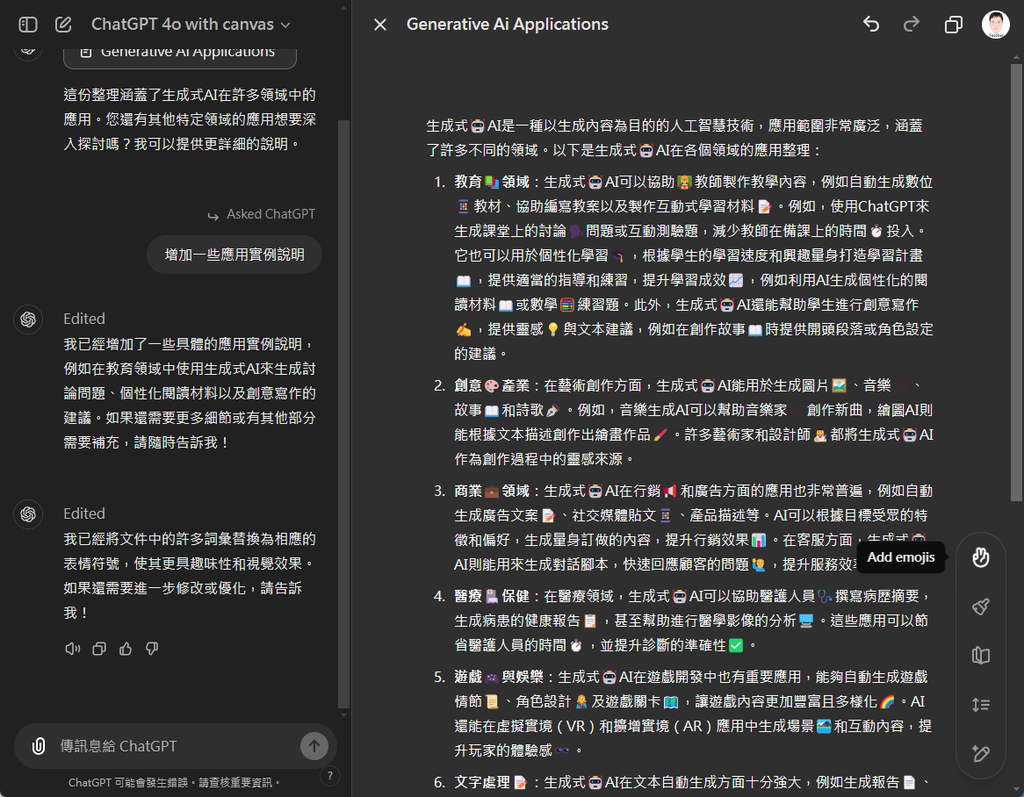Select the add final polish brush icon
Viewport: 1024px width, 797px height.
(x=981, y=607)
